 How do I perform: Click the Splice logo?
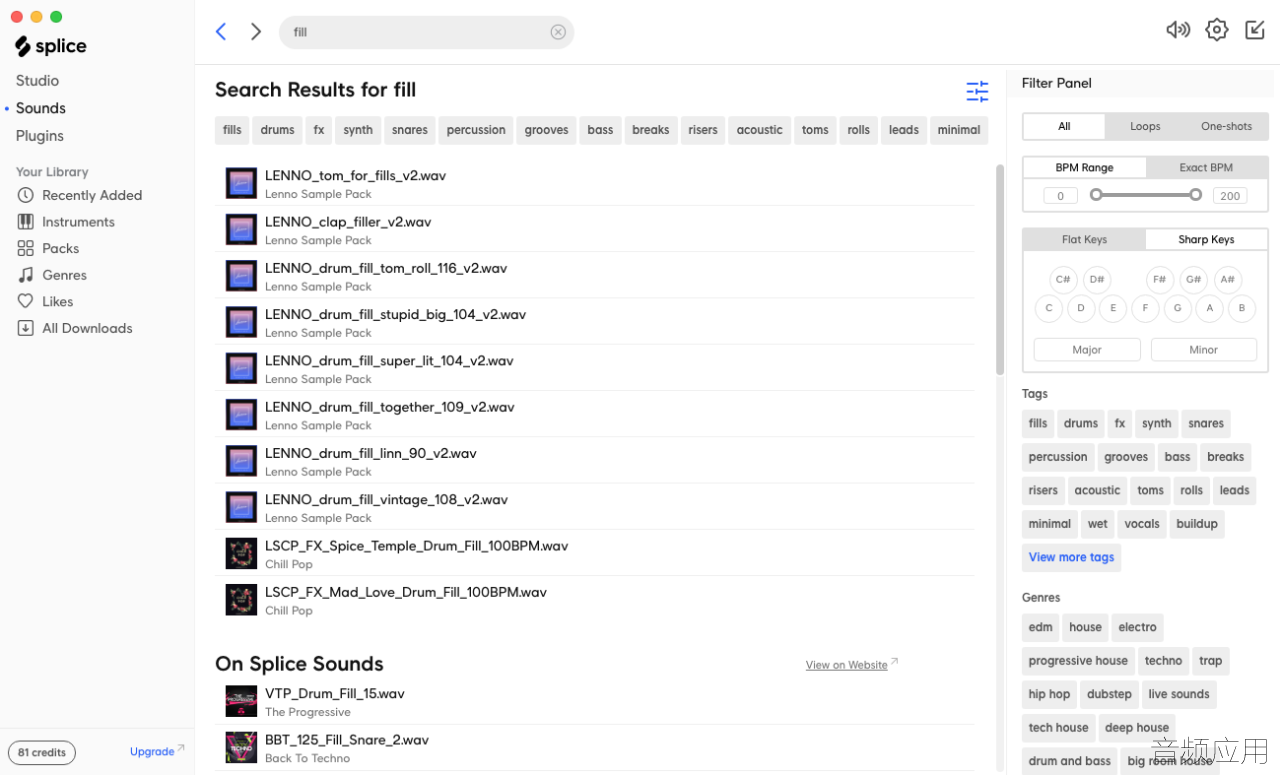[51, 46]
